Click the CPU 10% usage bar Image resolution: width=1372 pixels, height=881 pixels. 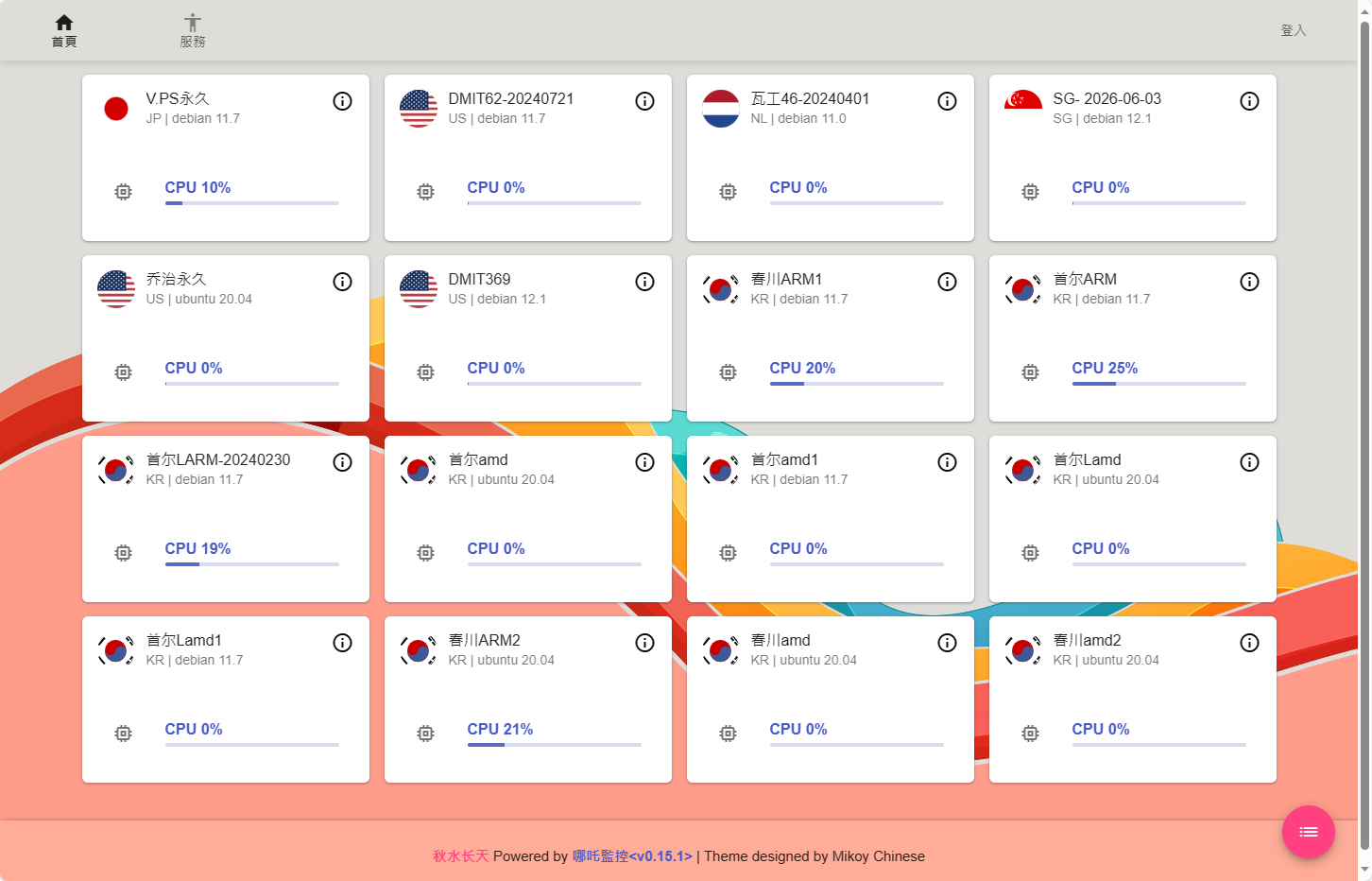tap(251, 203)
